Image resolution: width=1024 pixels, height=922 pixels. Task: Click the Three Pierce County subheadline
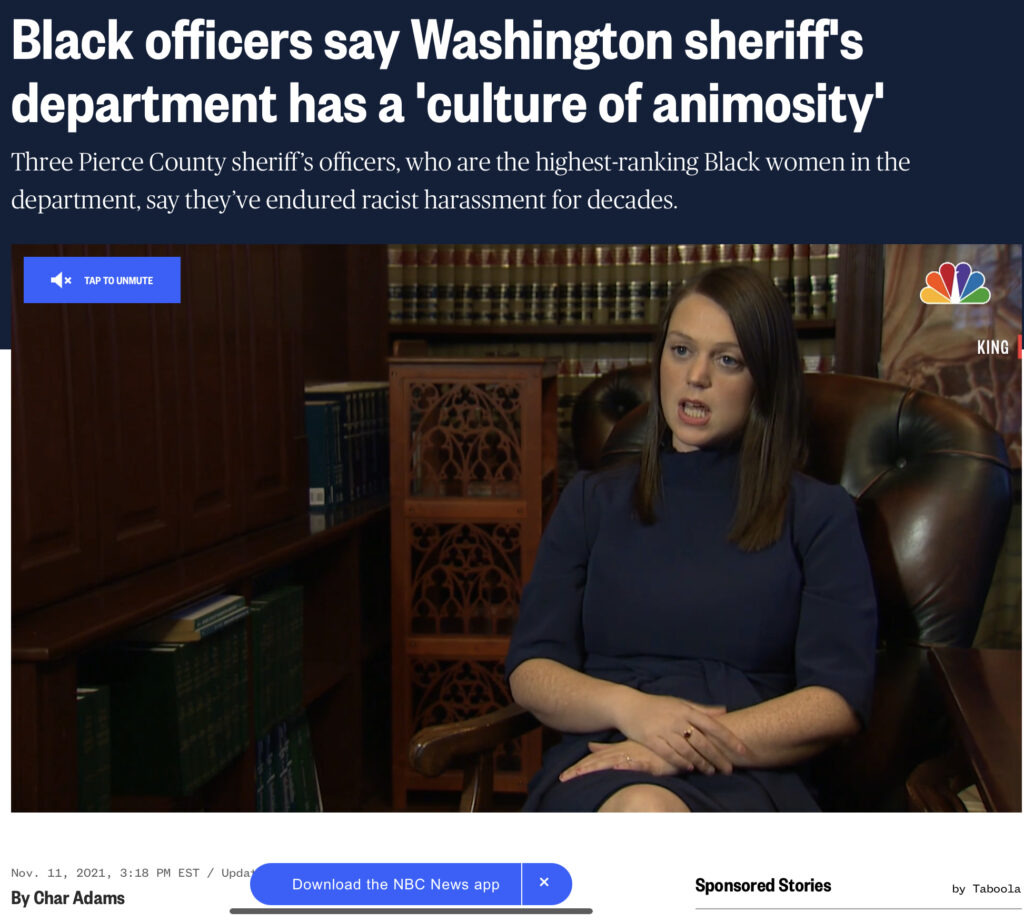coord(460,180)
